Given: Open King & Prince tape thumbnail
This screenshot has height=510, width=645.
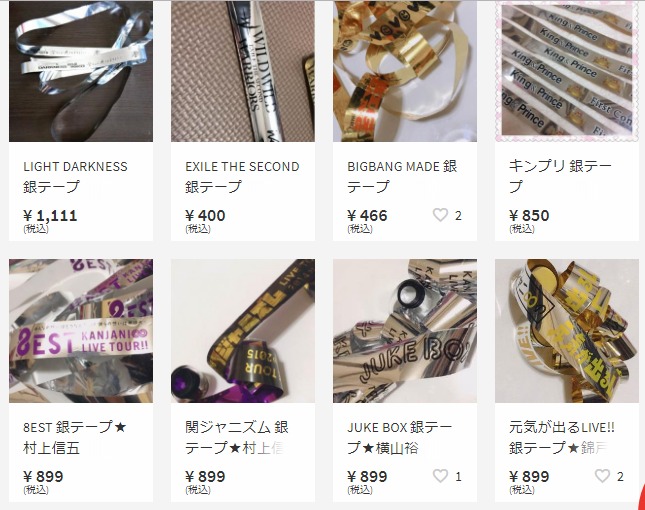Looking at the screenshot, I should [567, 71].
